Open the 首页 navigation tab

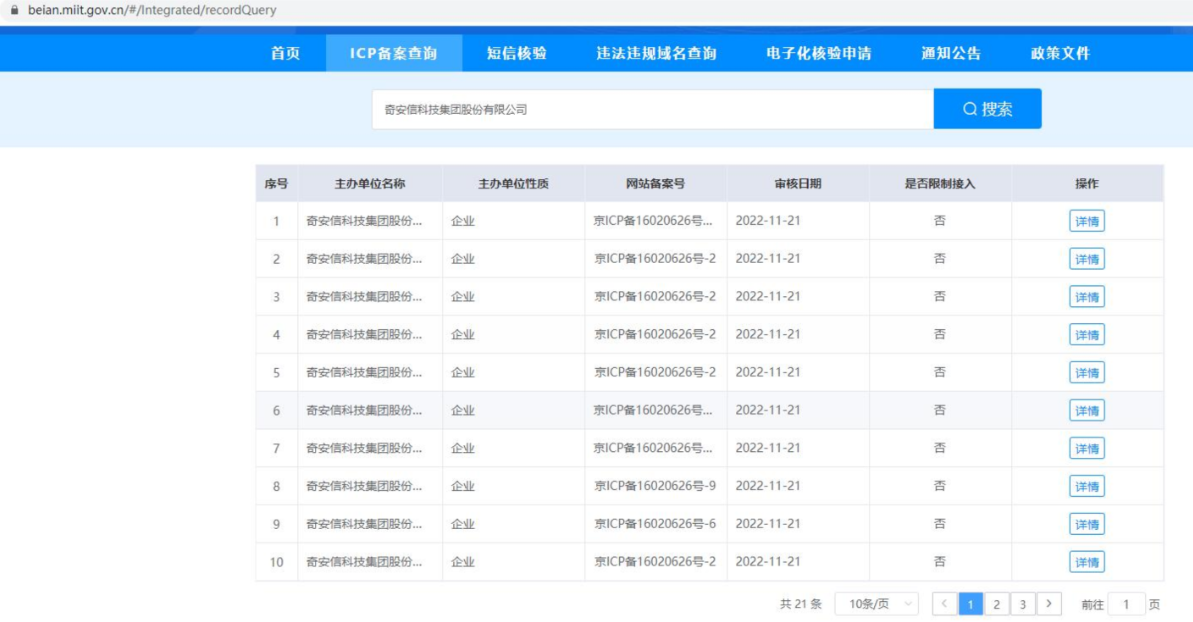coord(285,54)
